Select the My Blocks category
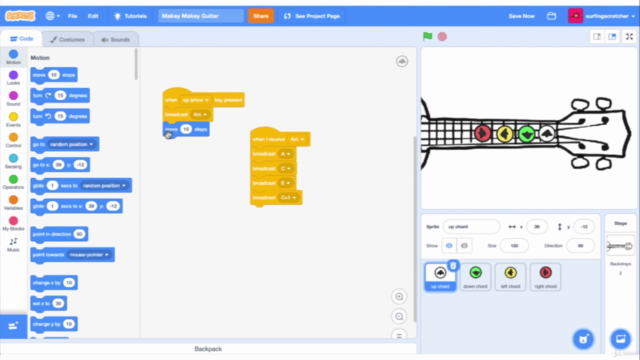Screen dimensions: 640x360 tap(13, 223)
